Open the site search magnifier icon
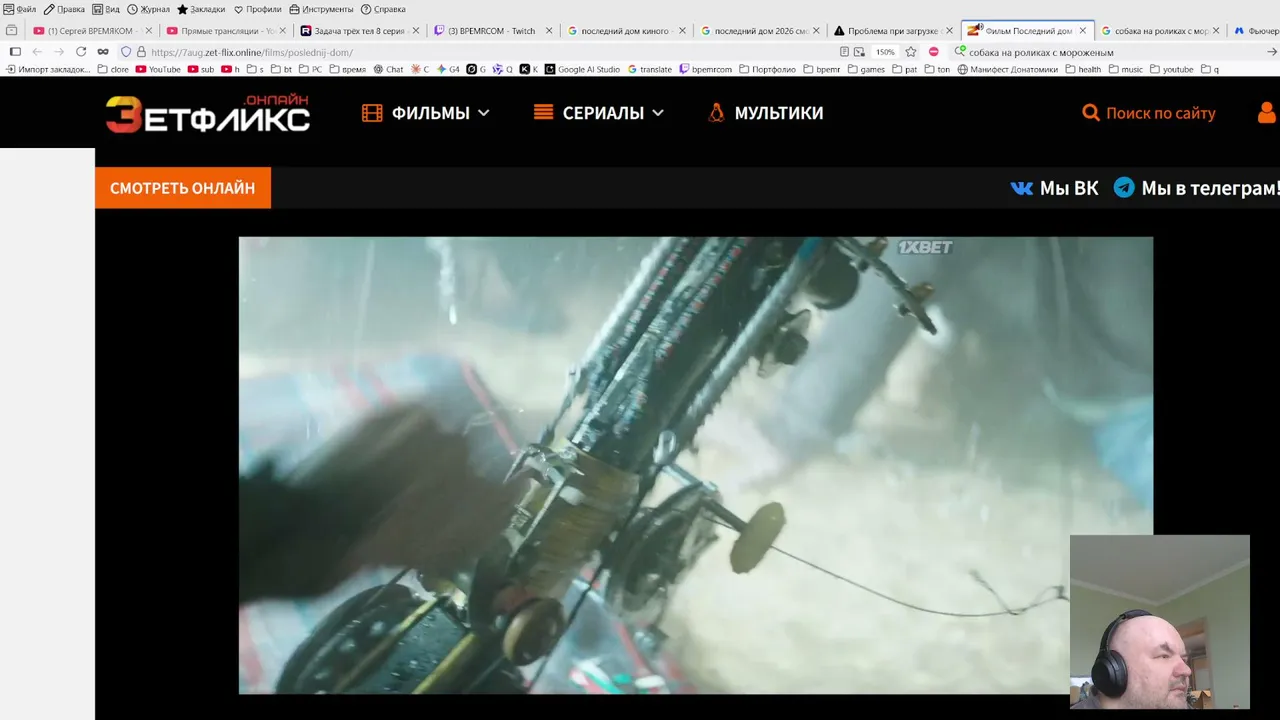The image size is (1280, 720). (1091, 113)
